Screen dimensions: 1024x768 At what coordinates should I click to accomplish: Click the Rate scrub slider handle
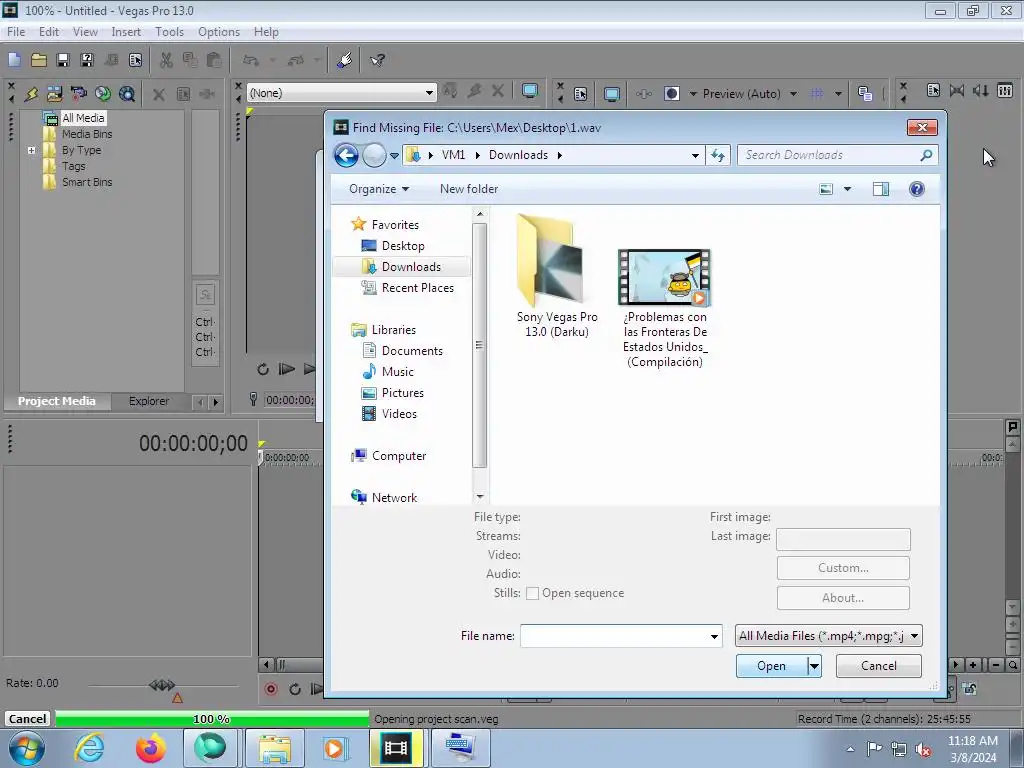(161, 685)
